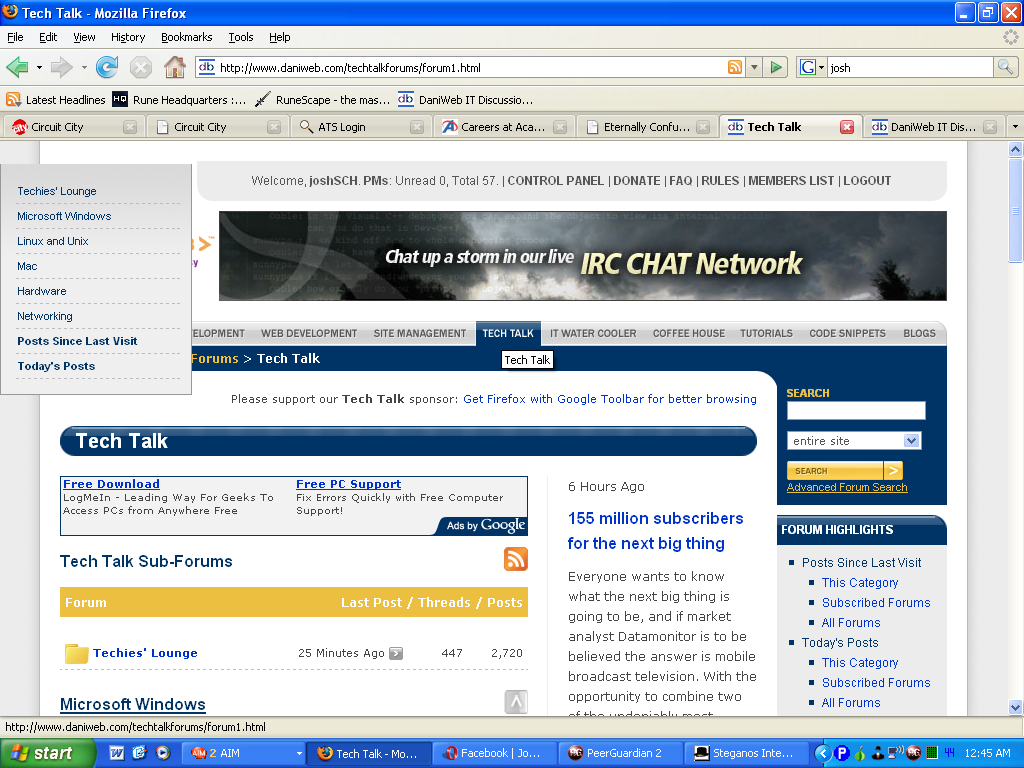Open Advanced Forum Search link
Image resolution: width=1024 pixels, height=768 pixels.
[x=847, y=487]
